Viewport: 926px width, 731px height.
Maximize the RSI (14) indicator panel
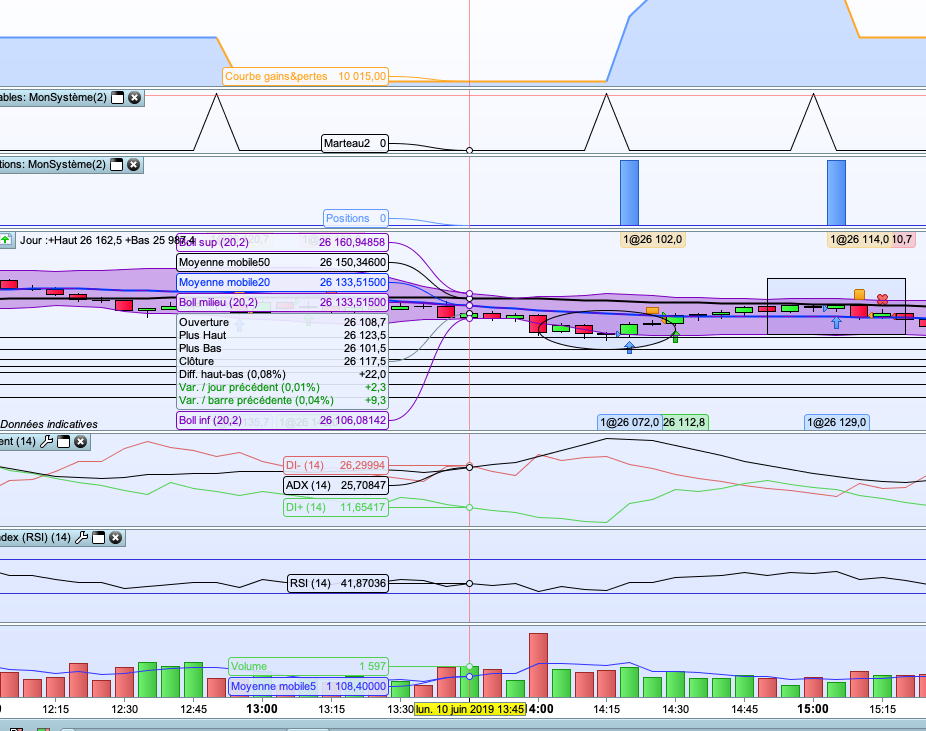99,537
